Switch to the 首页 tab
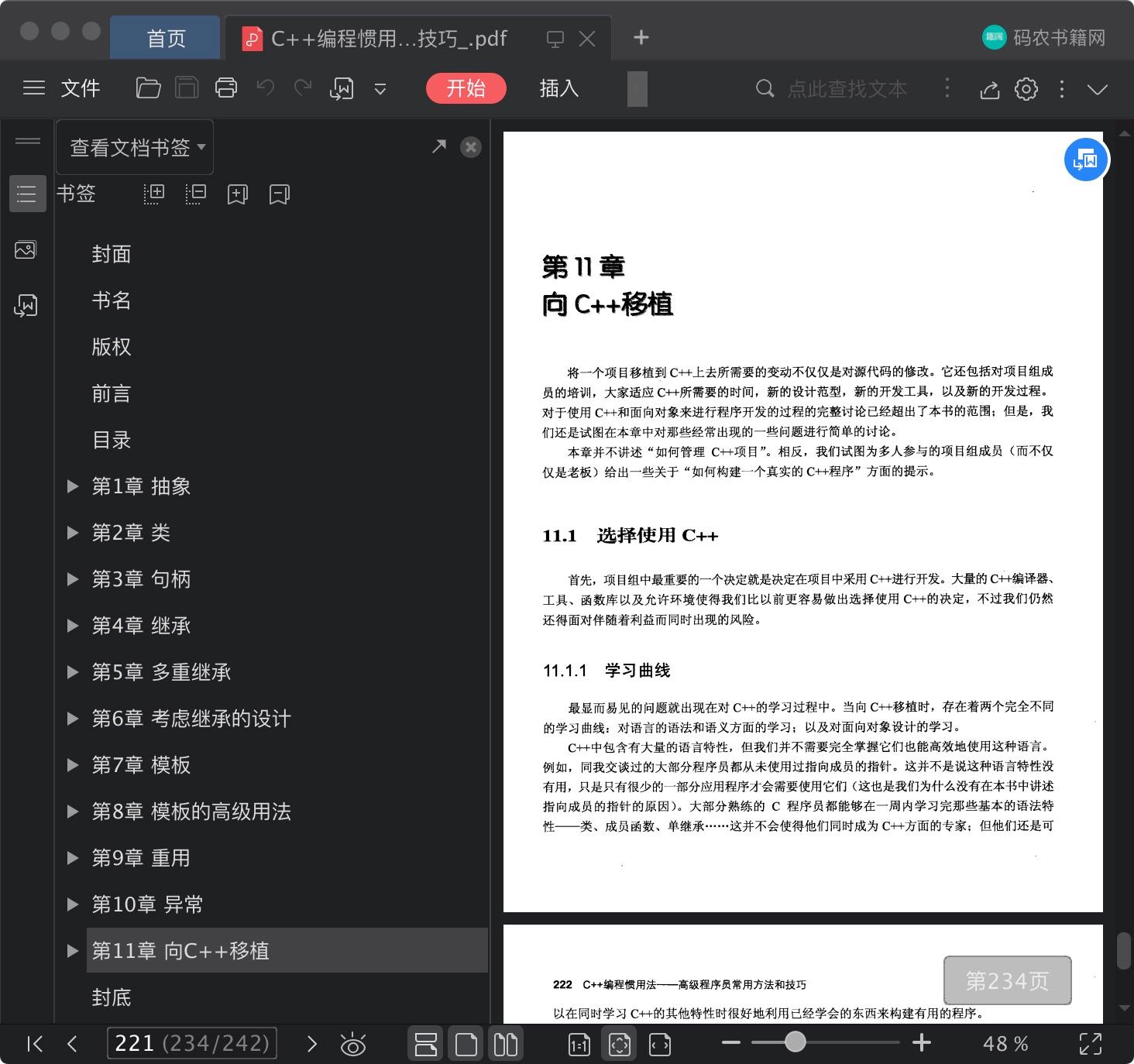1134x1064 pixels. click(x=166, y=38)
